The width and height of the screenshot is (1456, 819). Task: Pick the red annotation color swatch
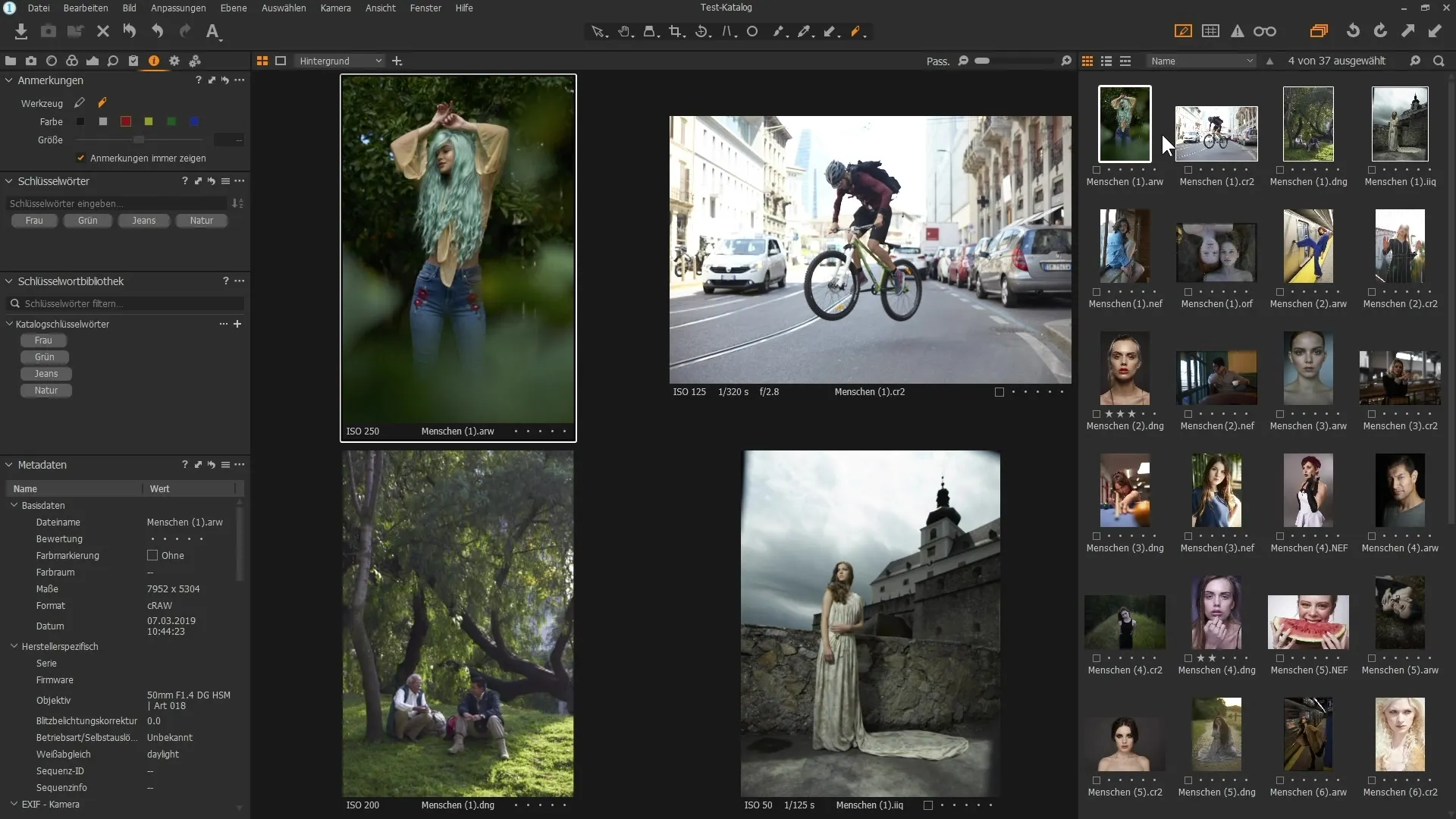pyautogui.click(x=126, y=121)
